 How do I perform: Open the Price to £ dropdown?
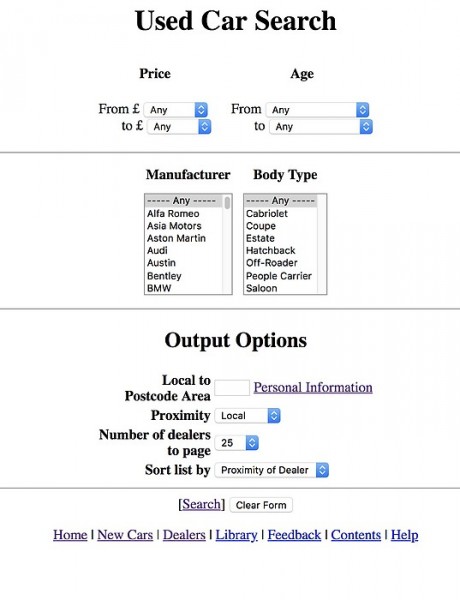click(x=179, y=127)
